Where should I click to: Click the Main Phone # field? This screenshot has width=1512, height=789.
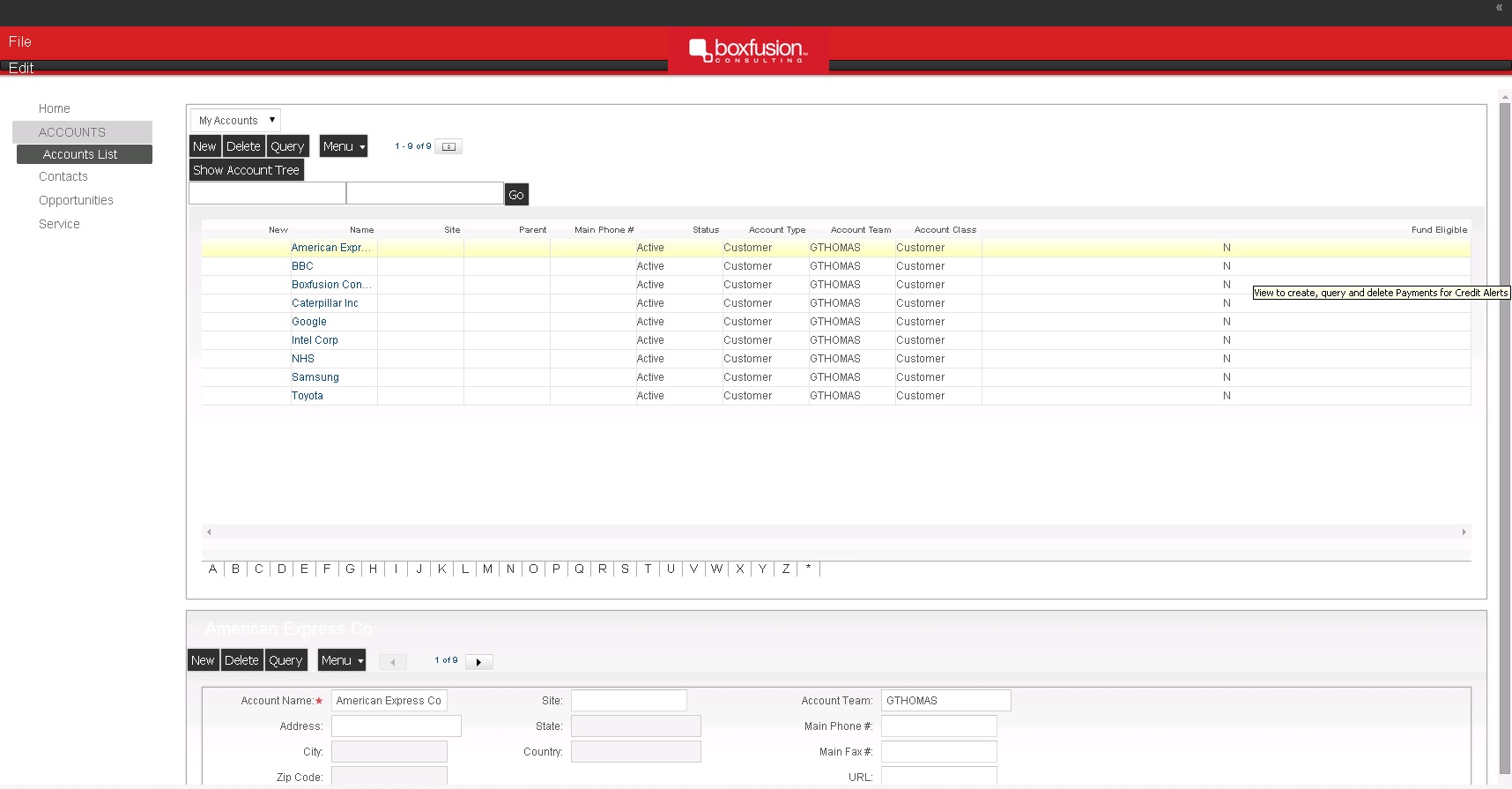point(939,726)
